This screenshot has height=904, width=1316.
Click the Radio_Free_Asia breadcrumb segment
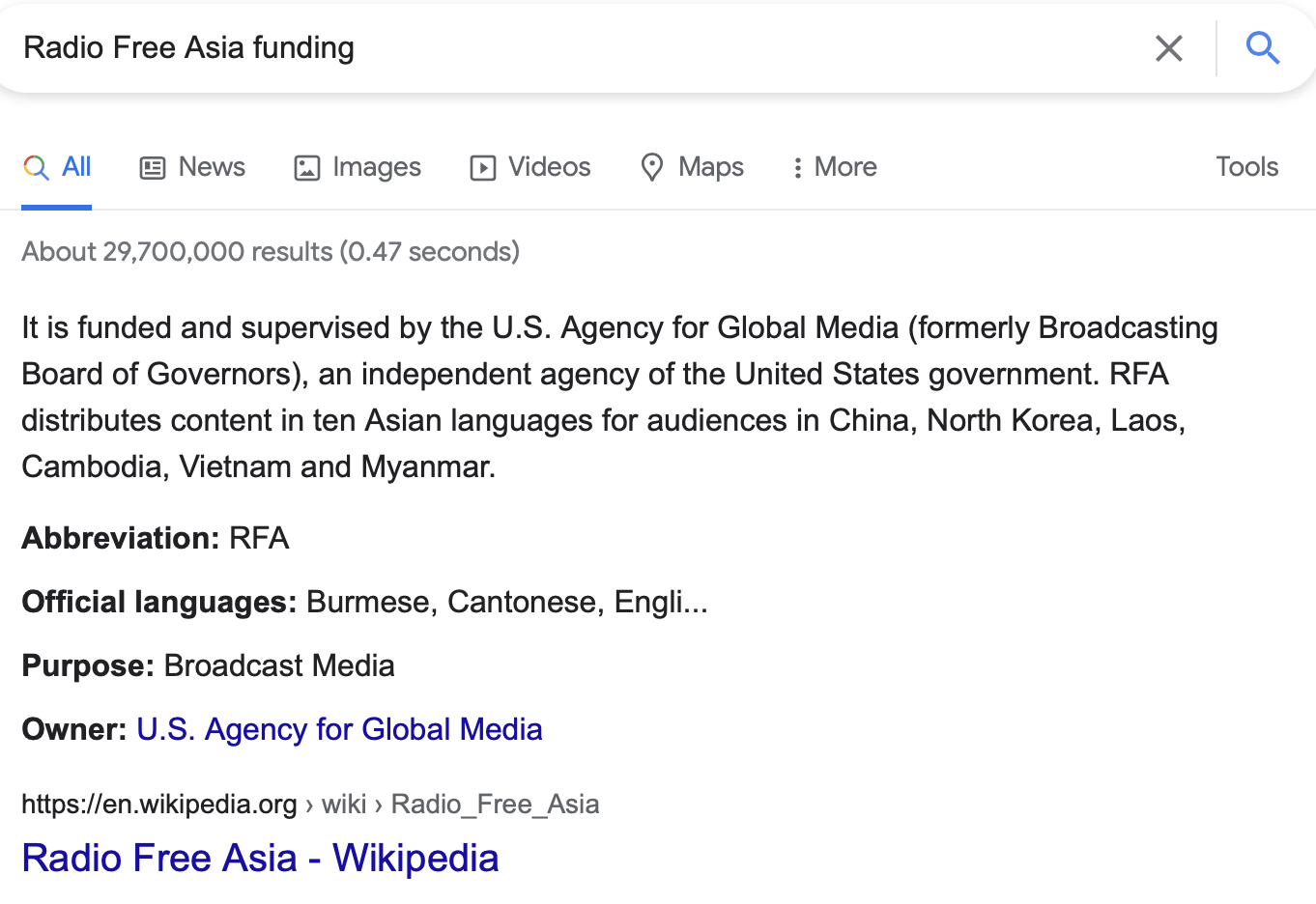pyautogui.click(x=495, y=805)
